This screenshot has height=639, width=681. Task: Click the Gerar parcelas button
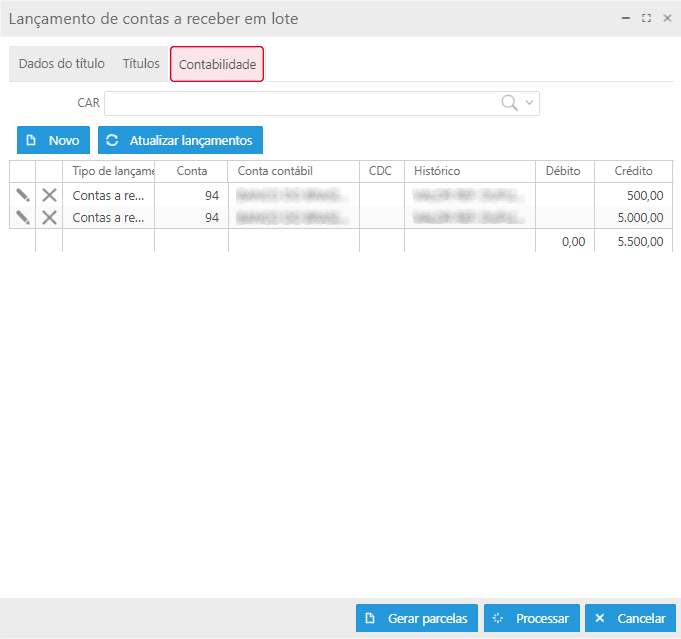click(x=417, y=618)
